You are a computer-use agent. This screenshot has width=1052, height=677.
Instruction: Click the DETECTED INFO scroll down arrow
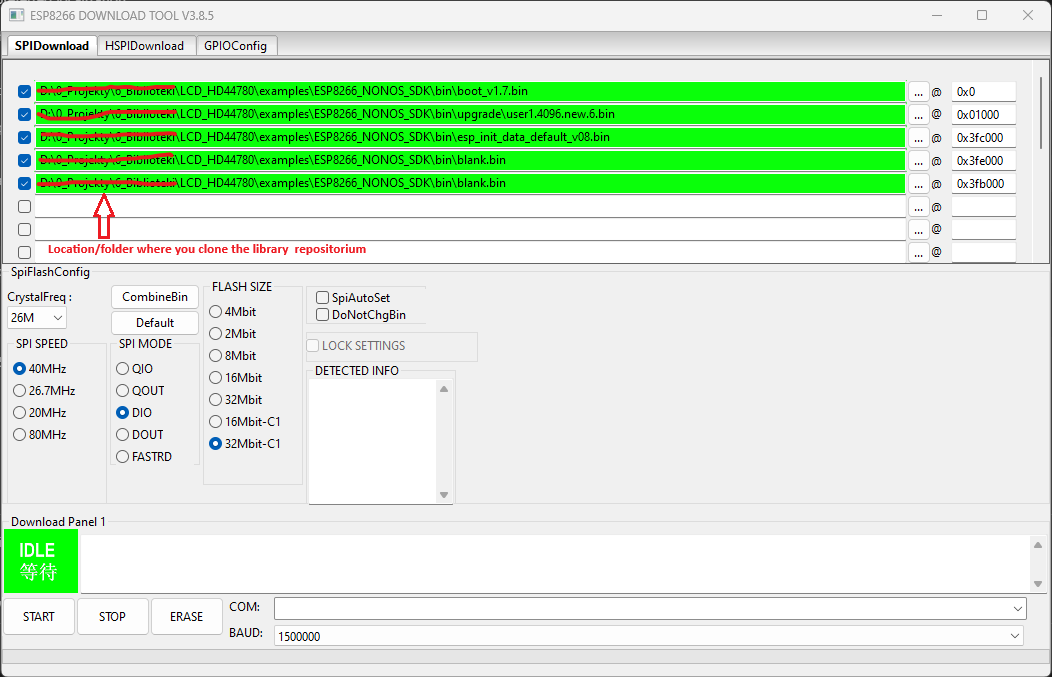click(x=443, y=495)
